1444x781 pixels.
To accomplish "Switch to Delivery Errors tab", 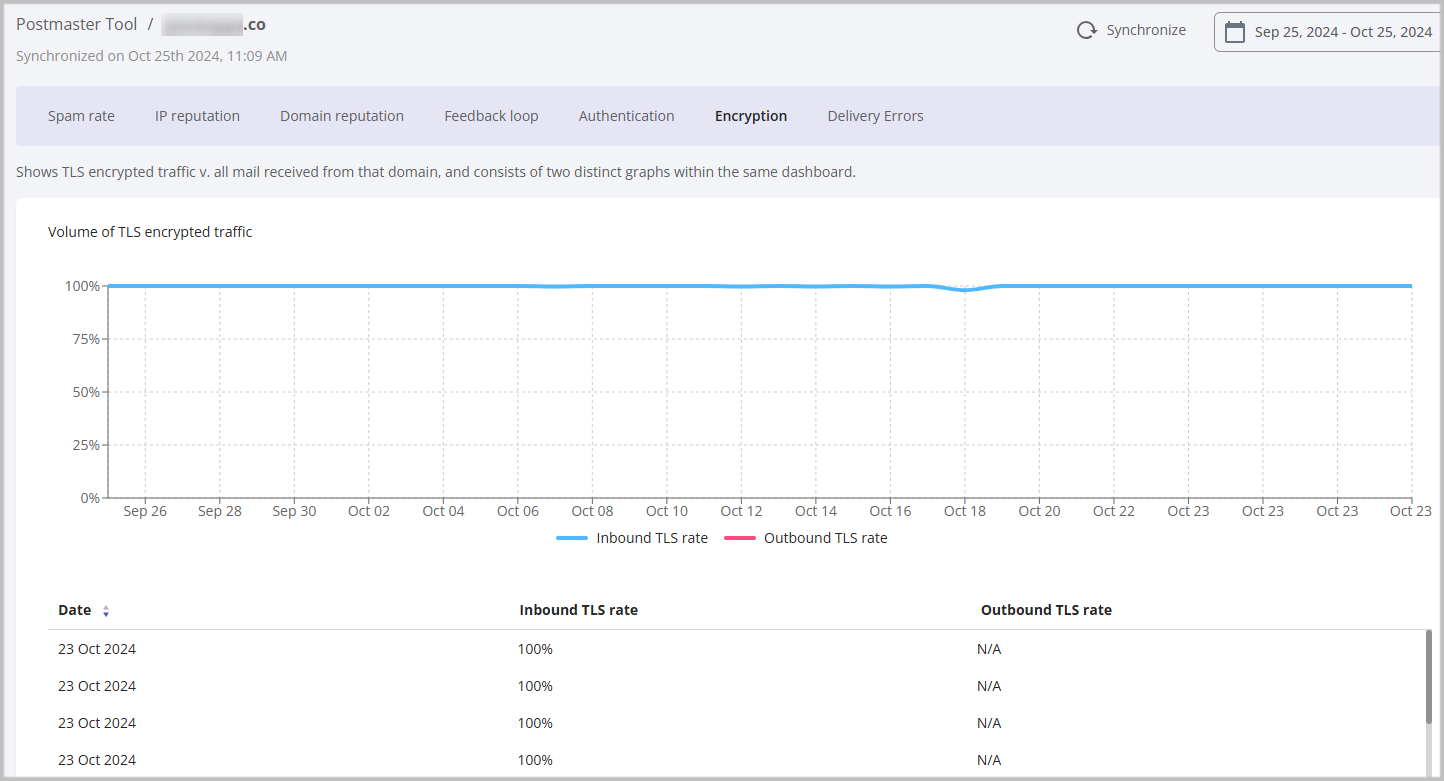I will [x=875, y=116].
